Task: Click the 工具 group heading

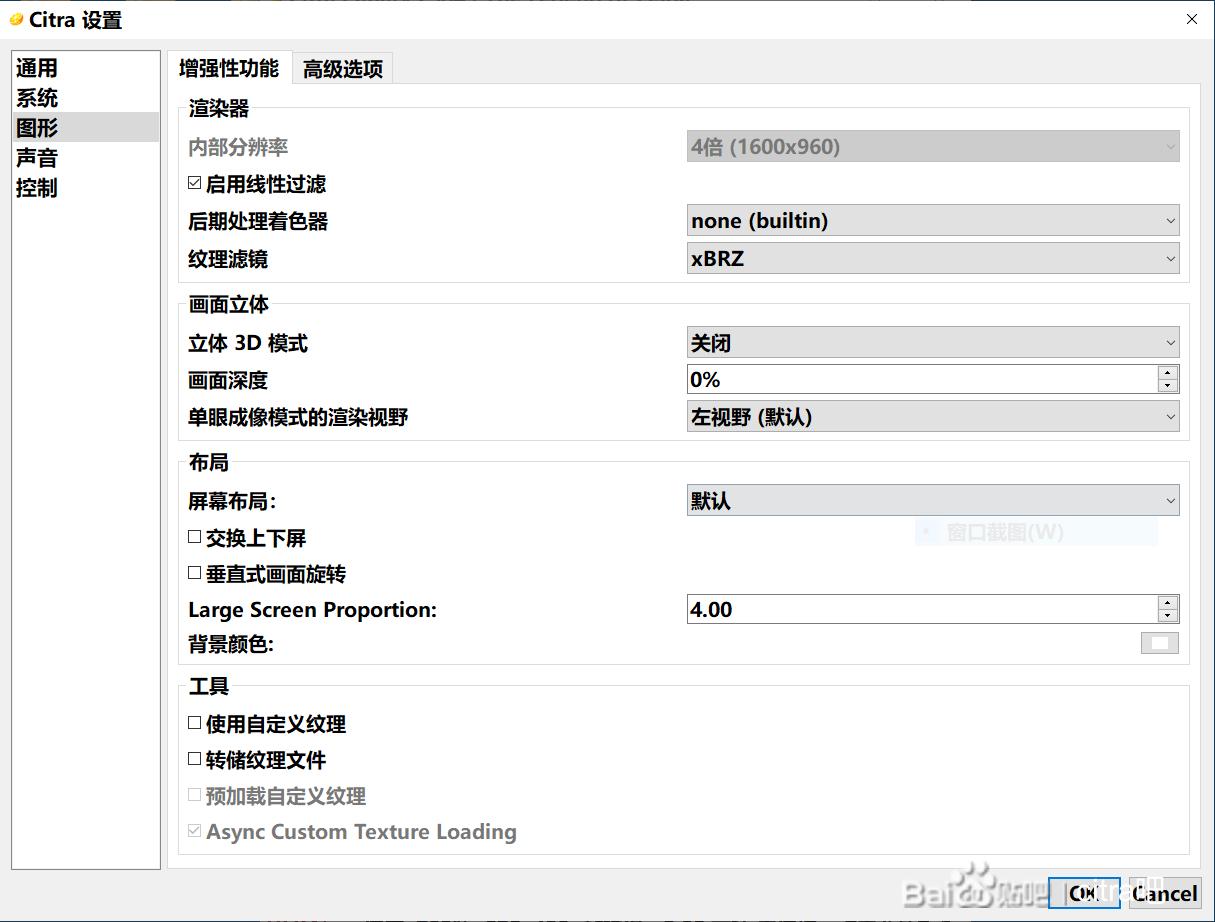Action: click(x=209, y=687)
